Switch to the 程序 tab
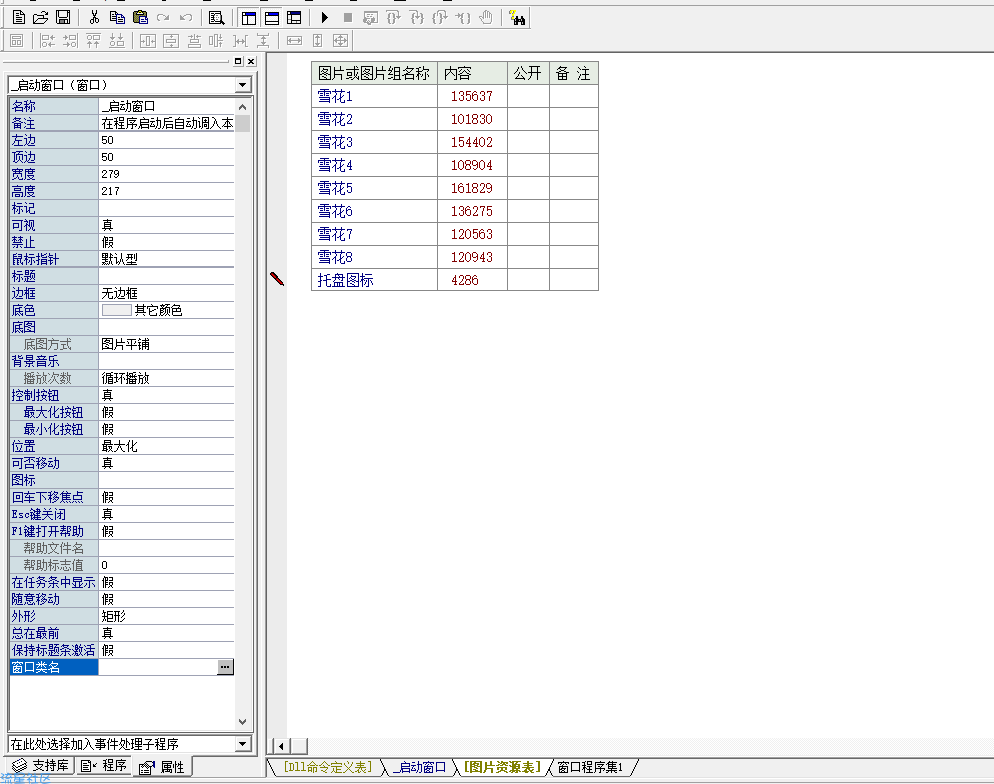 pyautogui.click(x=105, y=766)
